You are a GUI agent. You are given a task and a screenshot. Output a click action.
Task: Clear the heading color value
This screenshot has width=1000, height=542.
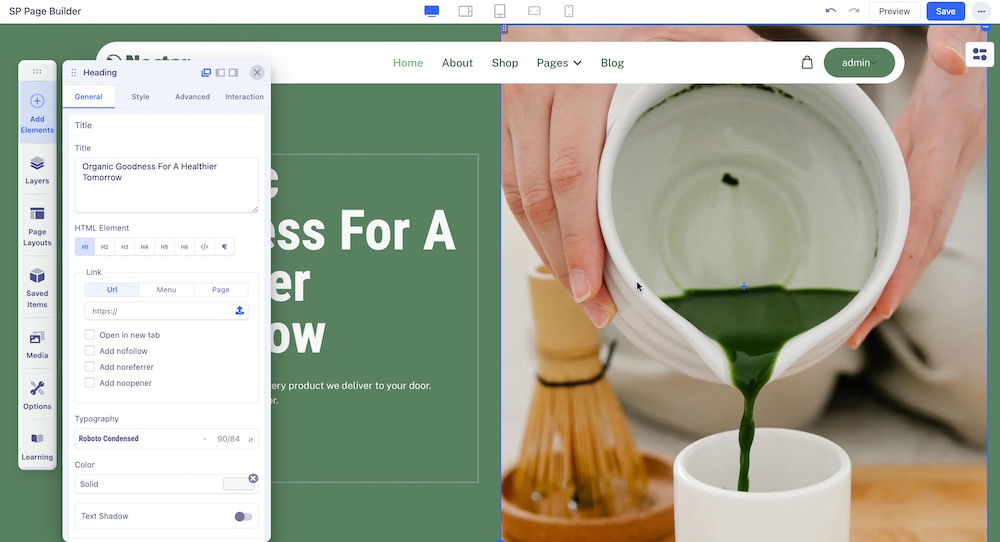point(253,478)
